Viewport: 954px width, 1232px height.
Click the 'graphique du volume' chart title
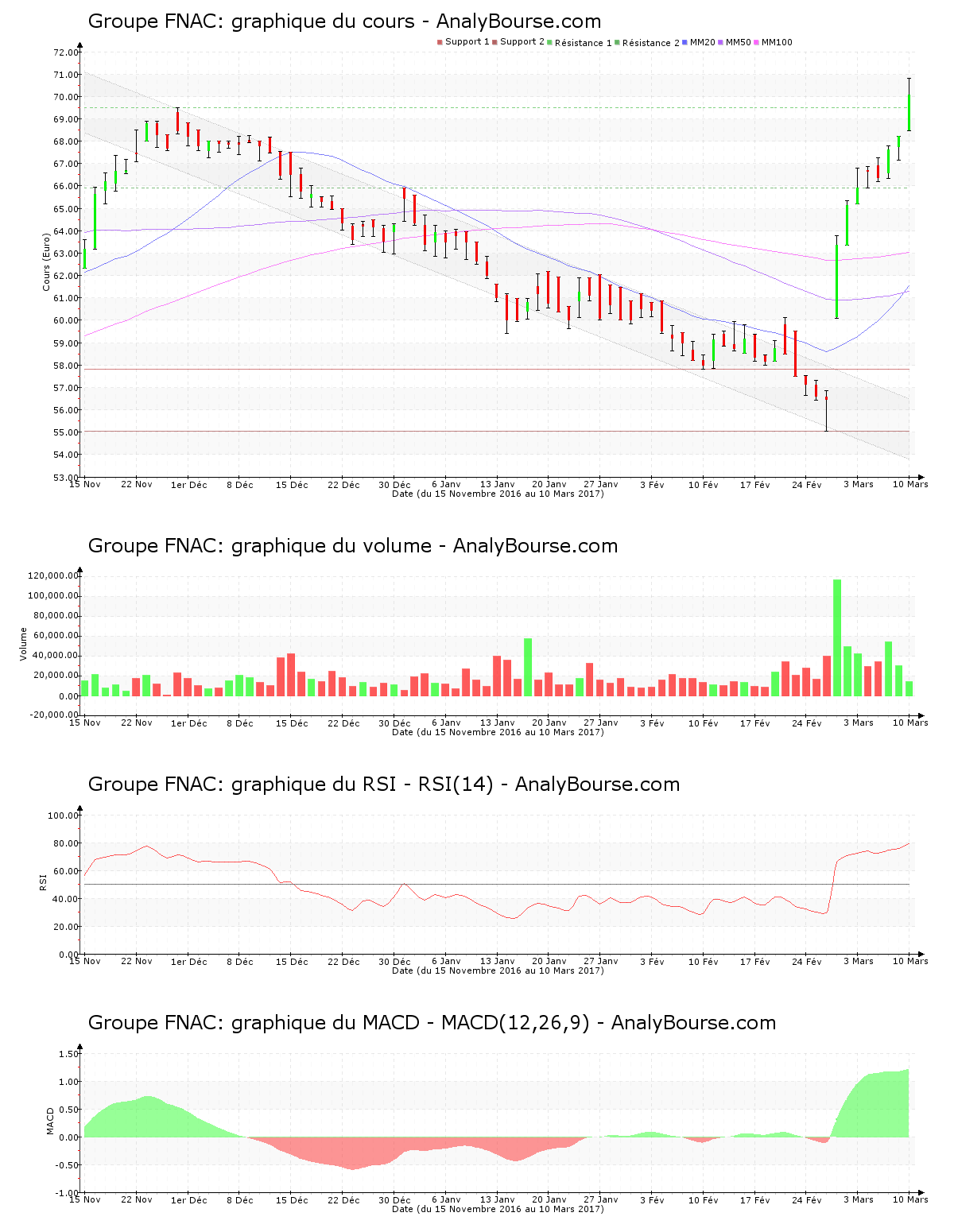pyautogui.click(x=353, y=546)
